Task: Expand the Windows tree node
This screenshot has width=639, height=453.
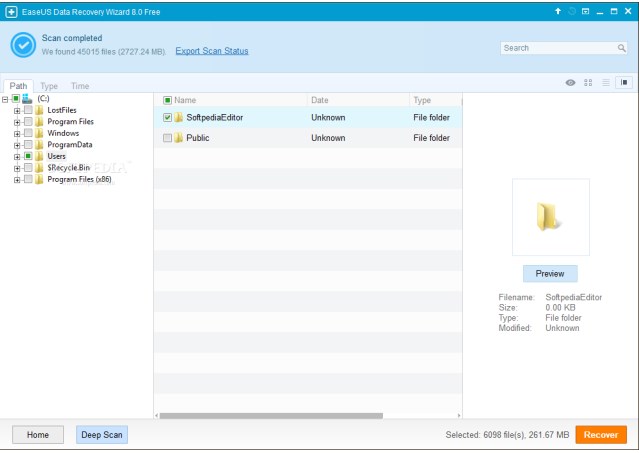Action: pyautogui.click(x=17, y=134)
